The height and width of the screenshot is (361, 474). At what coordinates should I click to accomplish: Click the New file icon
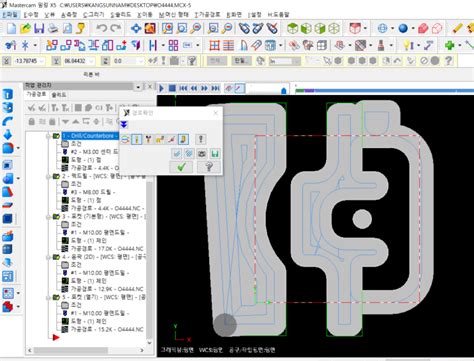point(11,28)
